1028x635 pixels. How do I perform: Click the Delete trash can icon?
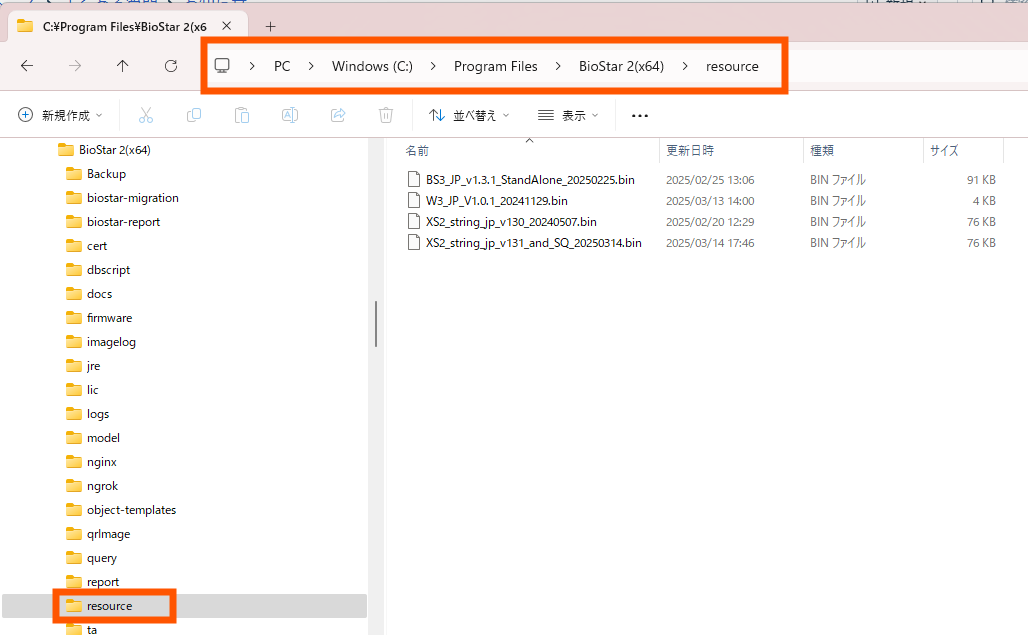tap(386, 115)
